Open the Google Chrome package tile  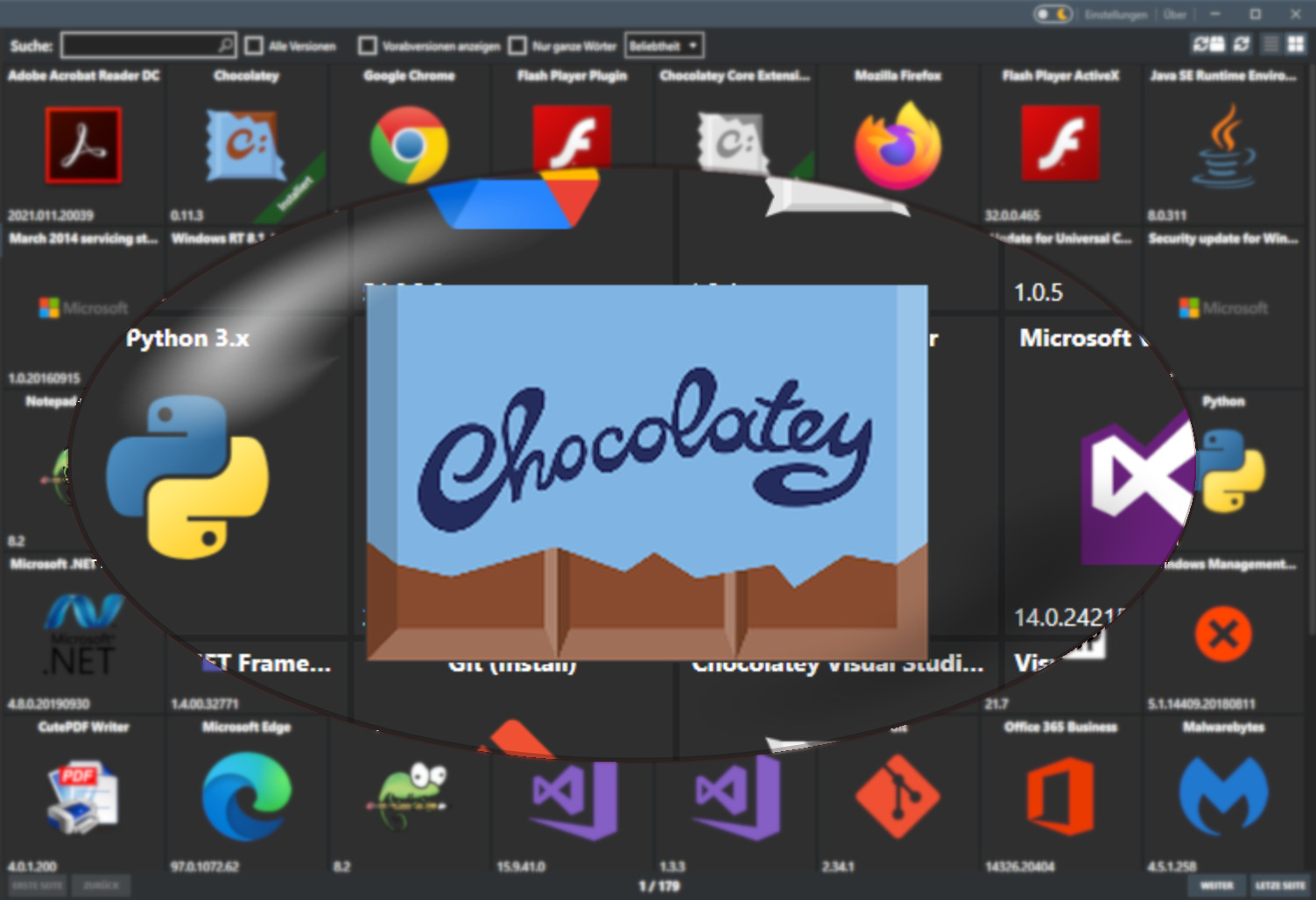click(x=409, y=144)
